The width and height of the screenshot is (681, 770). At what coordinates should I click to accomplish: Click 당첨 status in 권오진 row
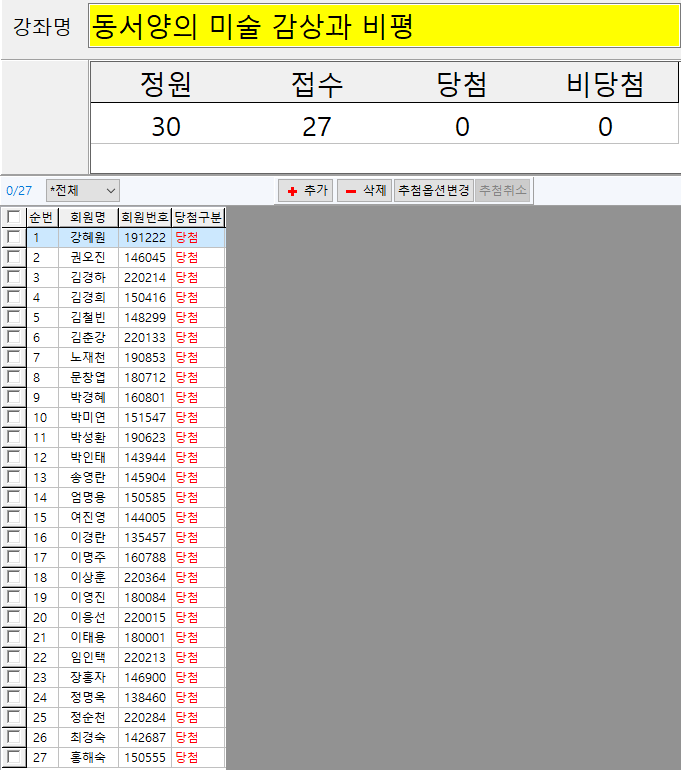tap(187, 257)
